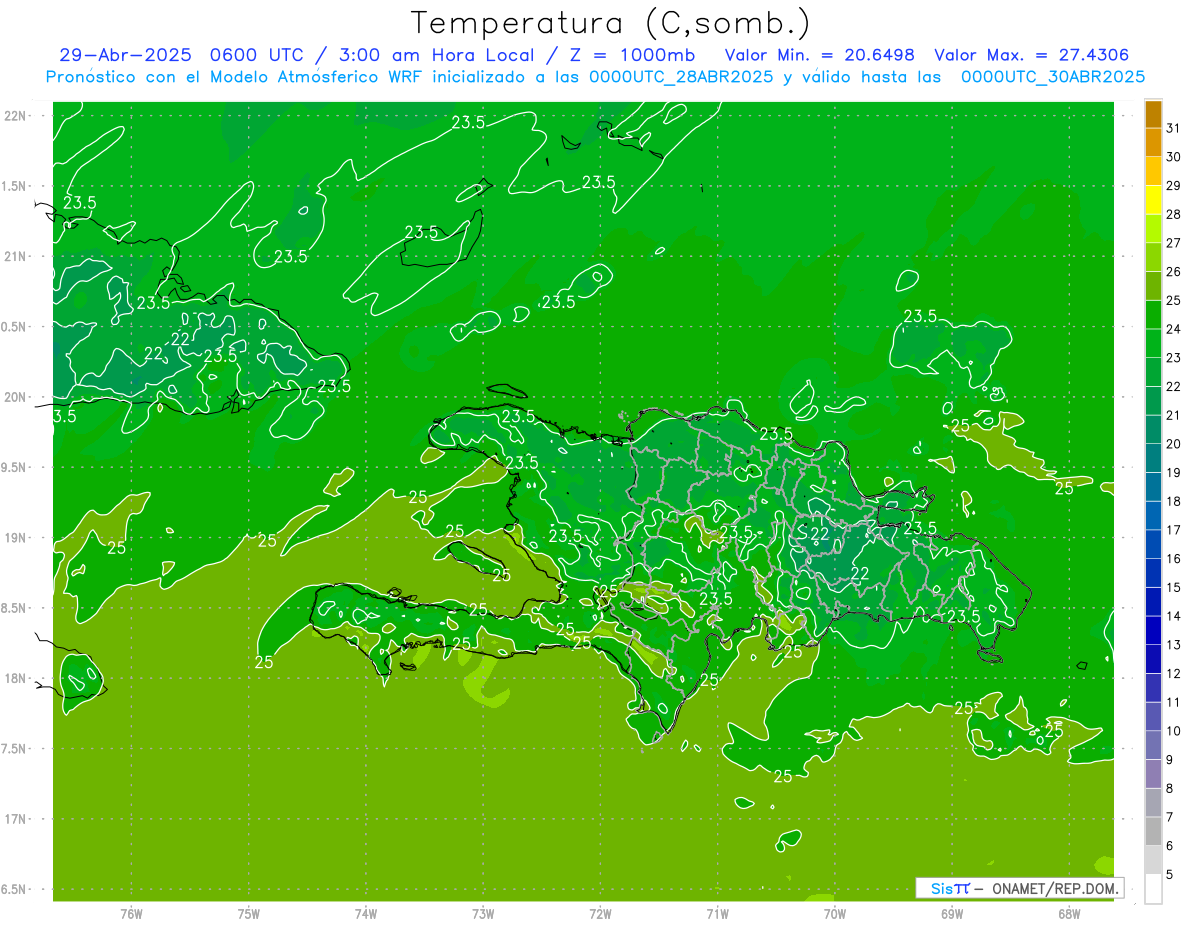Click the teal colorbar segment between 19 and 20
Viewport: 1200px width, 927px height.
coord(1153,458)
